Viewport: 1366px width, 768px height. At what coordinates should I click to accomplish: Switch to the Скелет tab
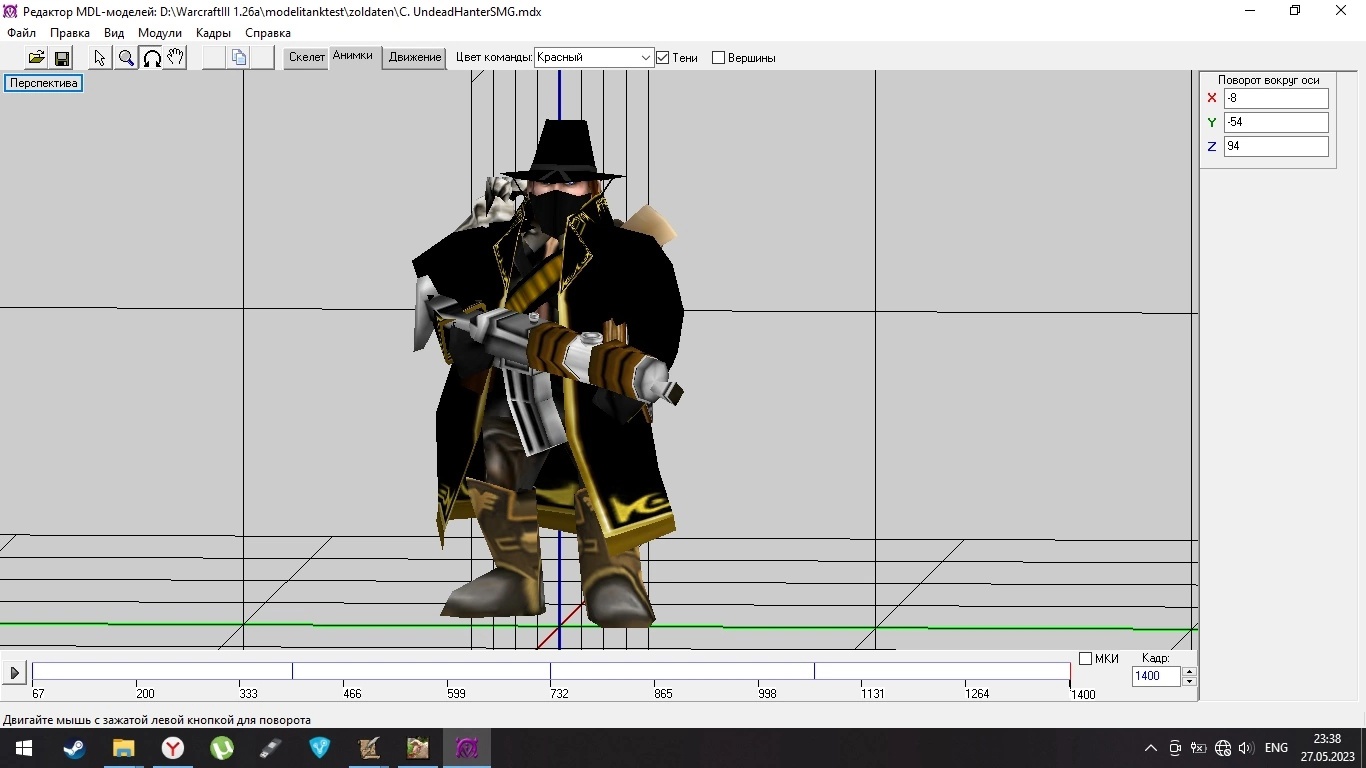pyautogui.click(x=306, y=57)
